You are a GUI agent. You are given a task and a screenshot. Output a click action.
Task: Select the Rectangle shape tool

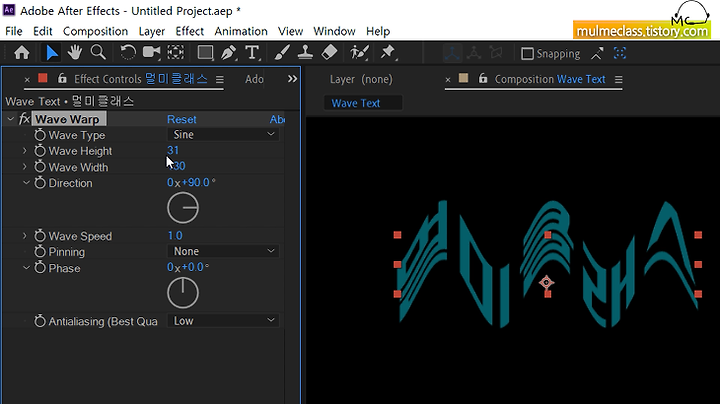pyautogui.click(x=205, y=53)
